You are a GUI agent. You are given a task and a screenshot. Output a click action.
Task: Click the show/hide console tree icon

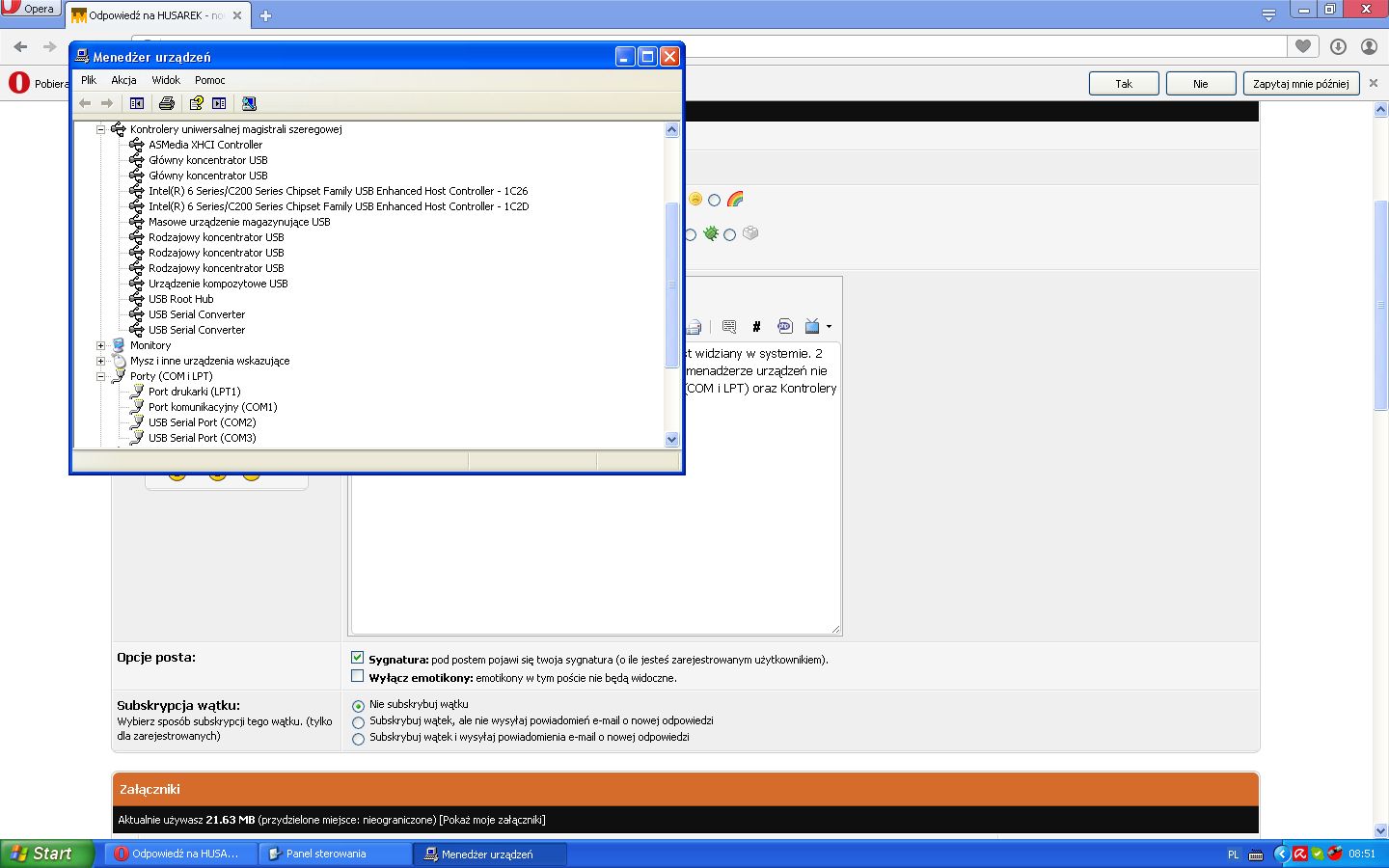pos(137,103)
